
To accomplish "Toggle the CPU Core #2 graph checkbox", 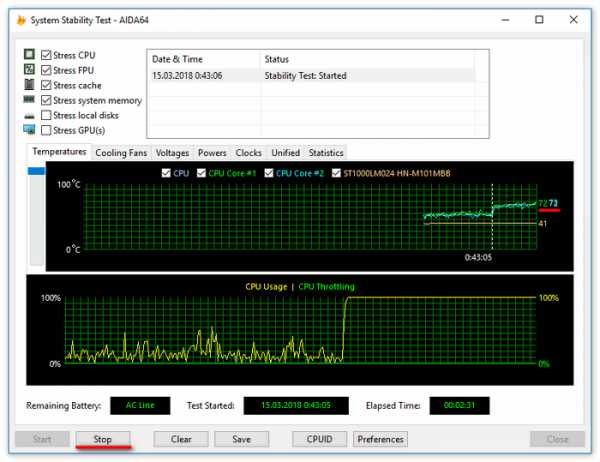I will coord(269,173).
